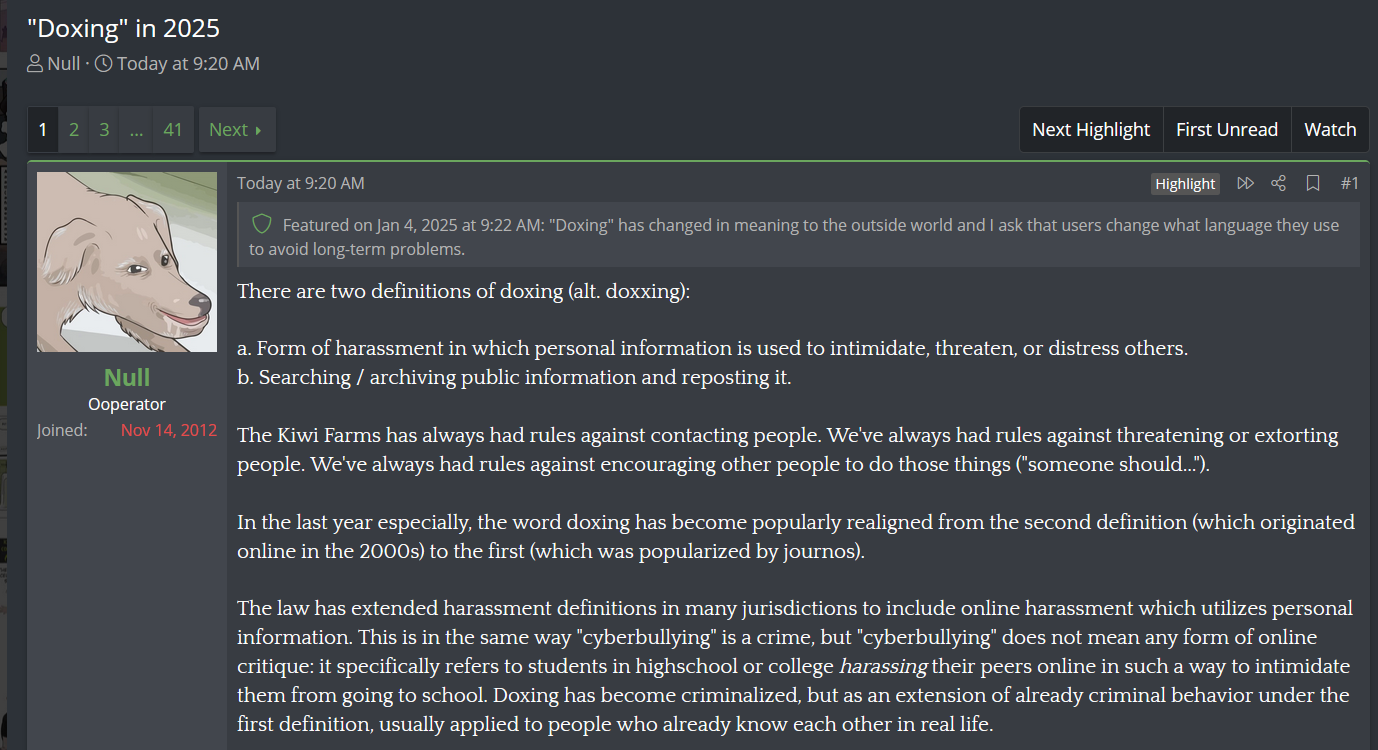Click the Next Highlight button
The height and width of the screenshot is (750, 1378).
click(x=1091, y=130)
